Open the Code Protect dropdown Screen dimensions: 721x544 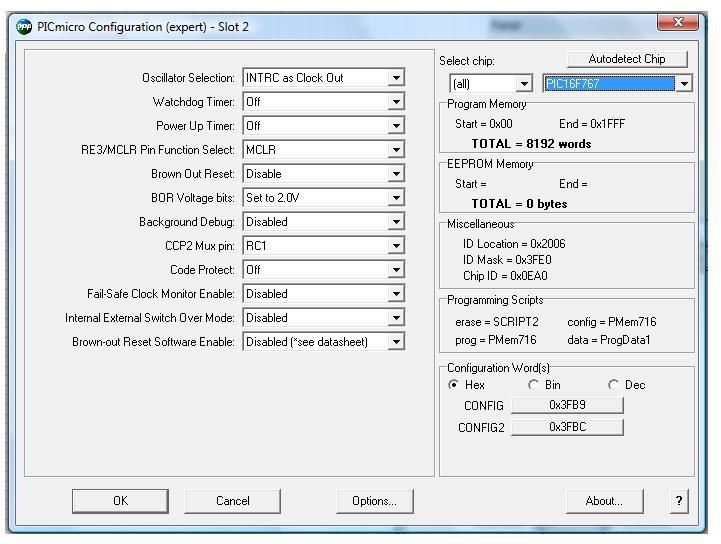tap(396, 269)
